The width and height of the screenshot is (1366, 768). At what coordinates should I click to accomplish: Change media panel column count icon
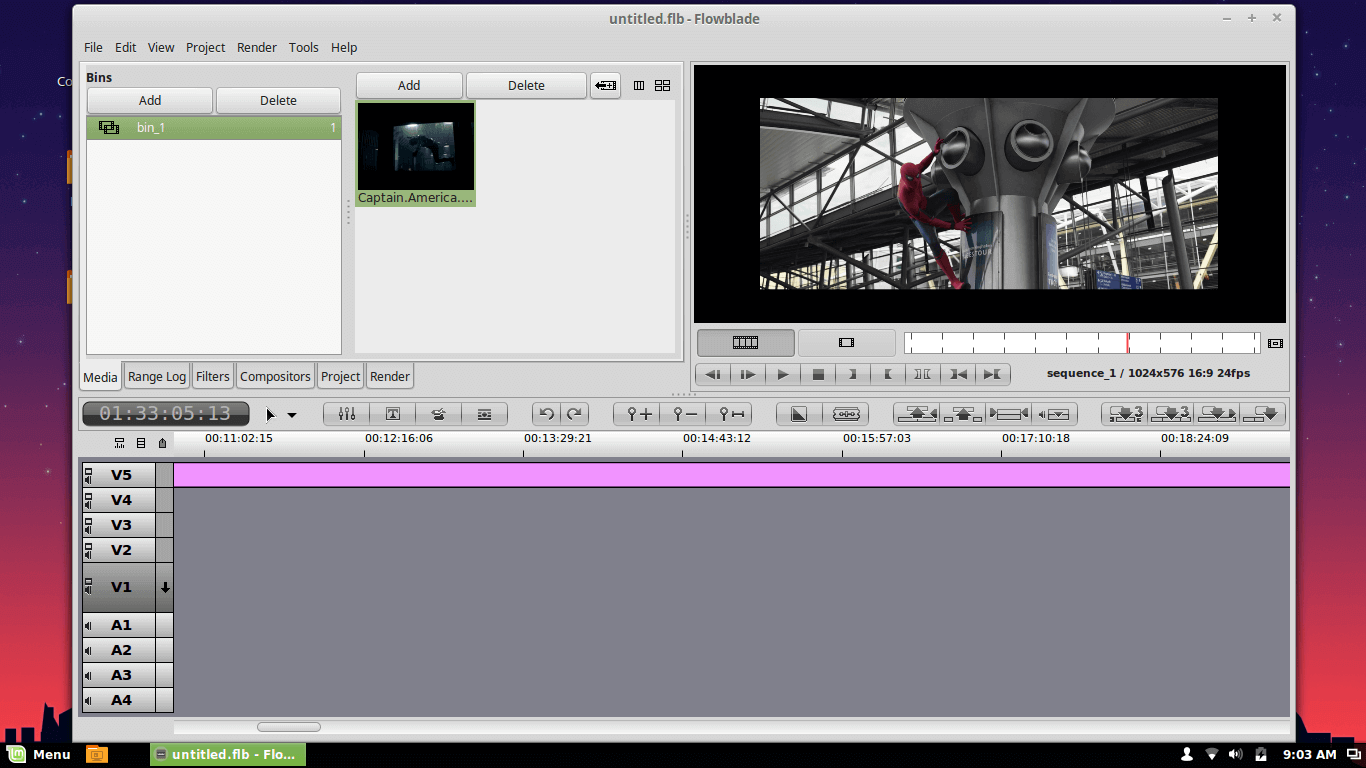pos(639,86)
